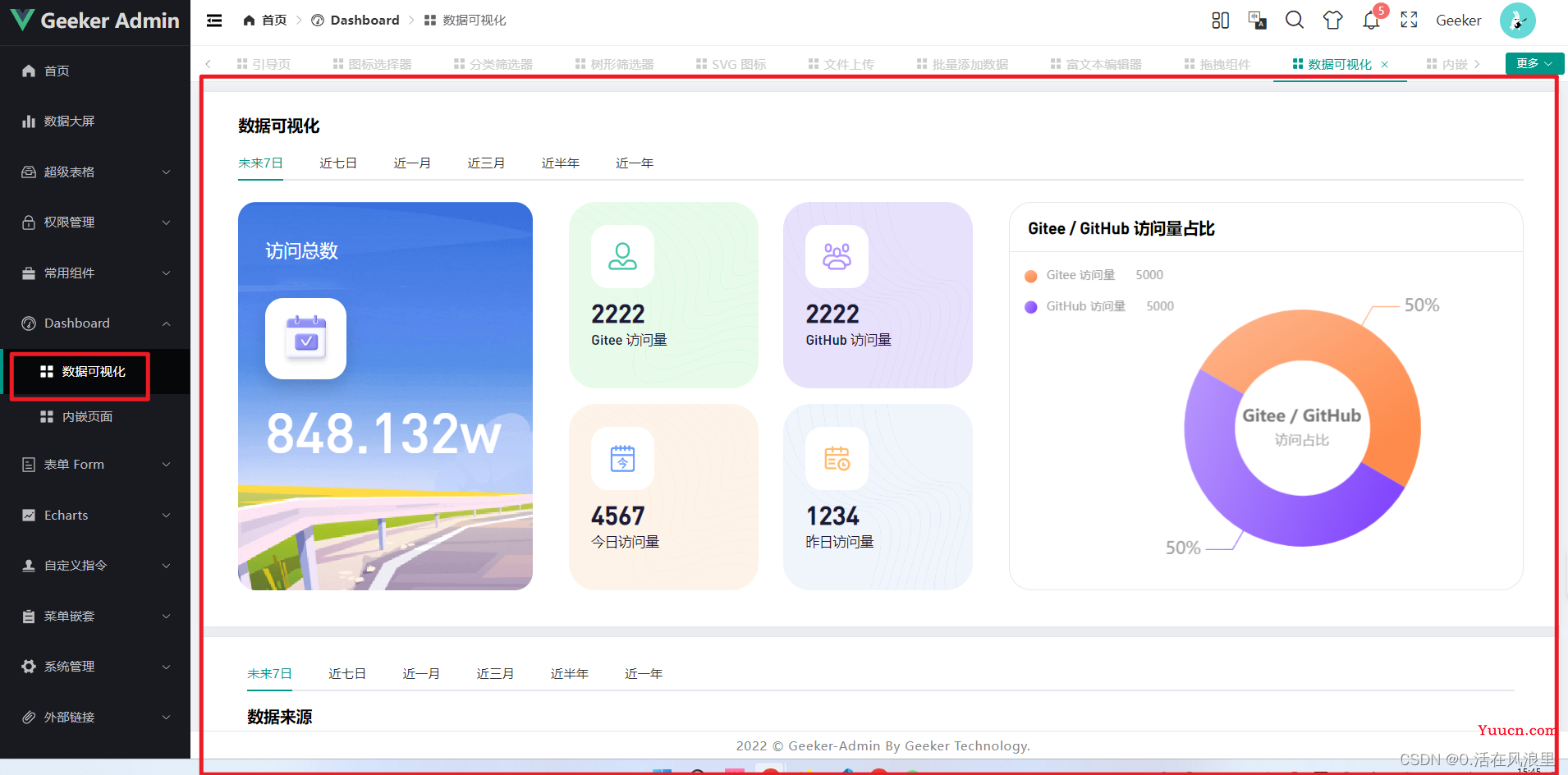Open 内嵌页面 in the sidebar

(95, 417)
